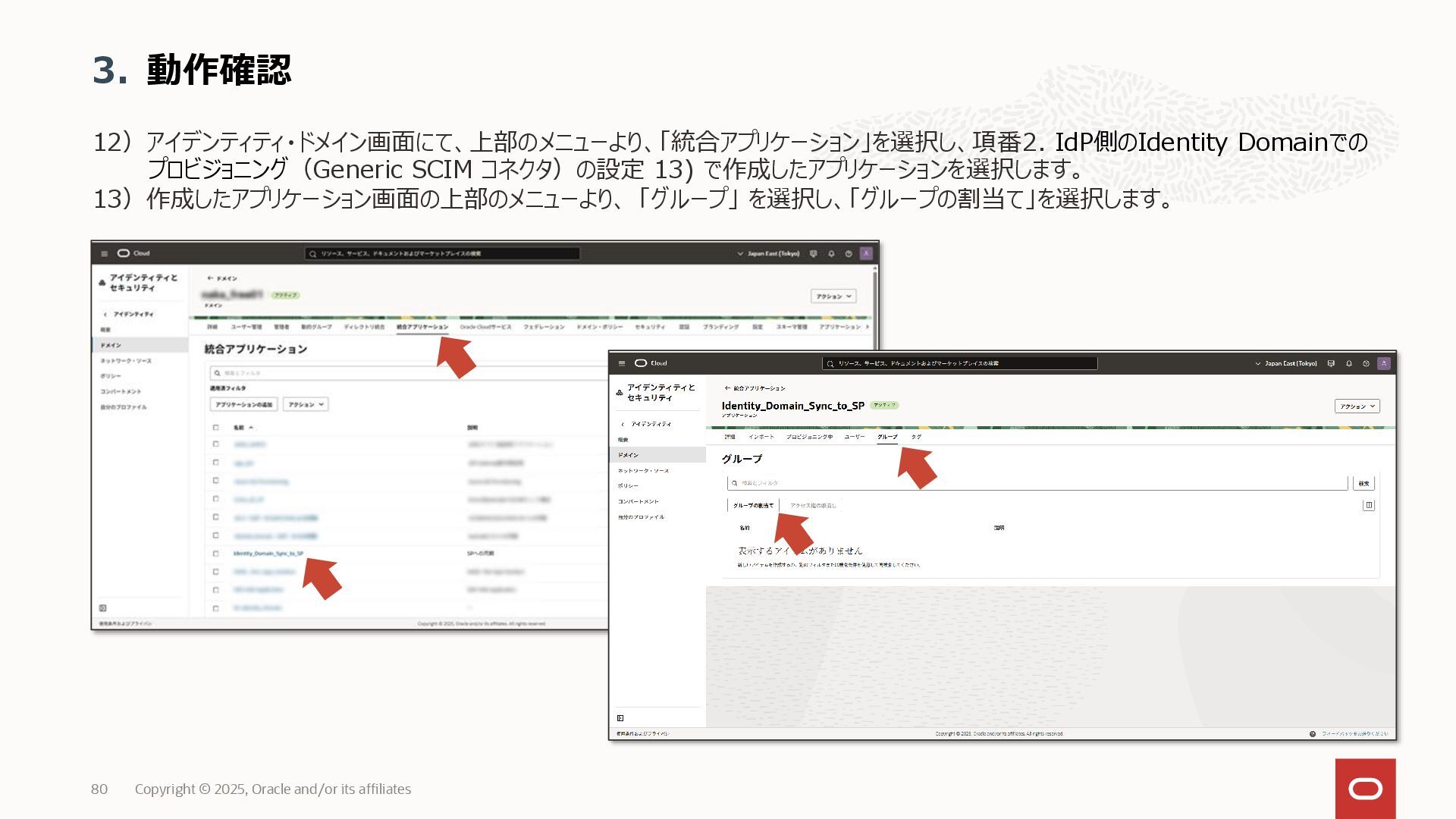
Task: Click back arrow beside 統合アプリケーション breadcrumb
Action: coord(727,388)
